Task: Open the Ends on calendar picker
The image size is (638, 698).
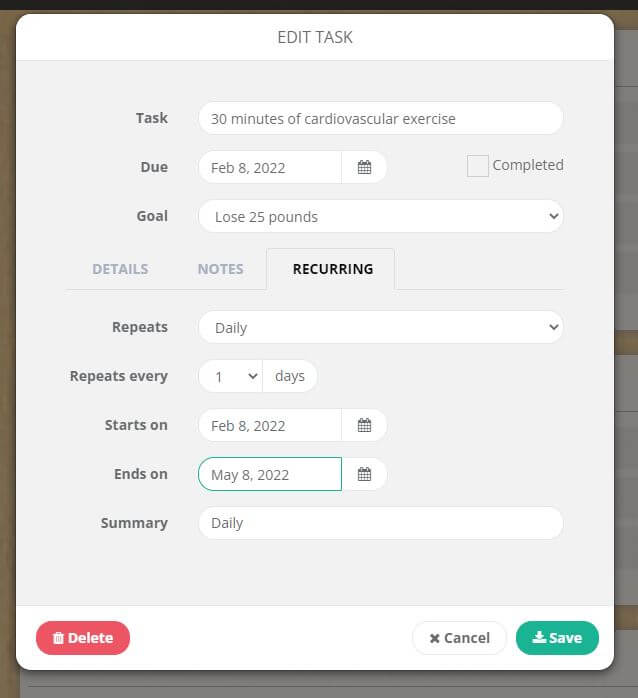Action: click(364, 474)
